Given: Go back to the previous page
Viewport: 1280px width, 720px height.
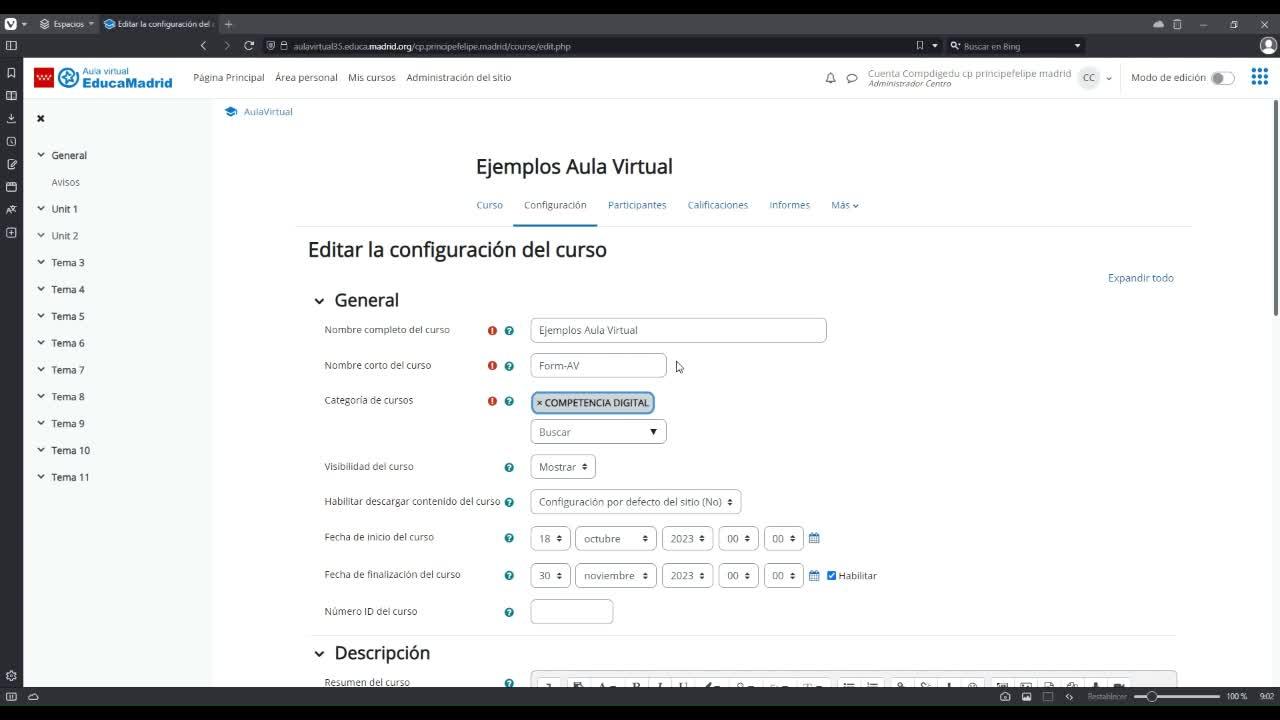Looking at the screenshot, I should click(204, 46).
